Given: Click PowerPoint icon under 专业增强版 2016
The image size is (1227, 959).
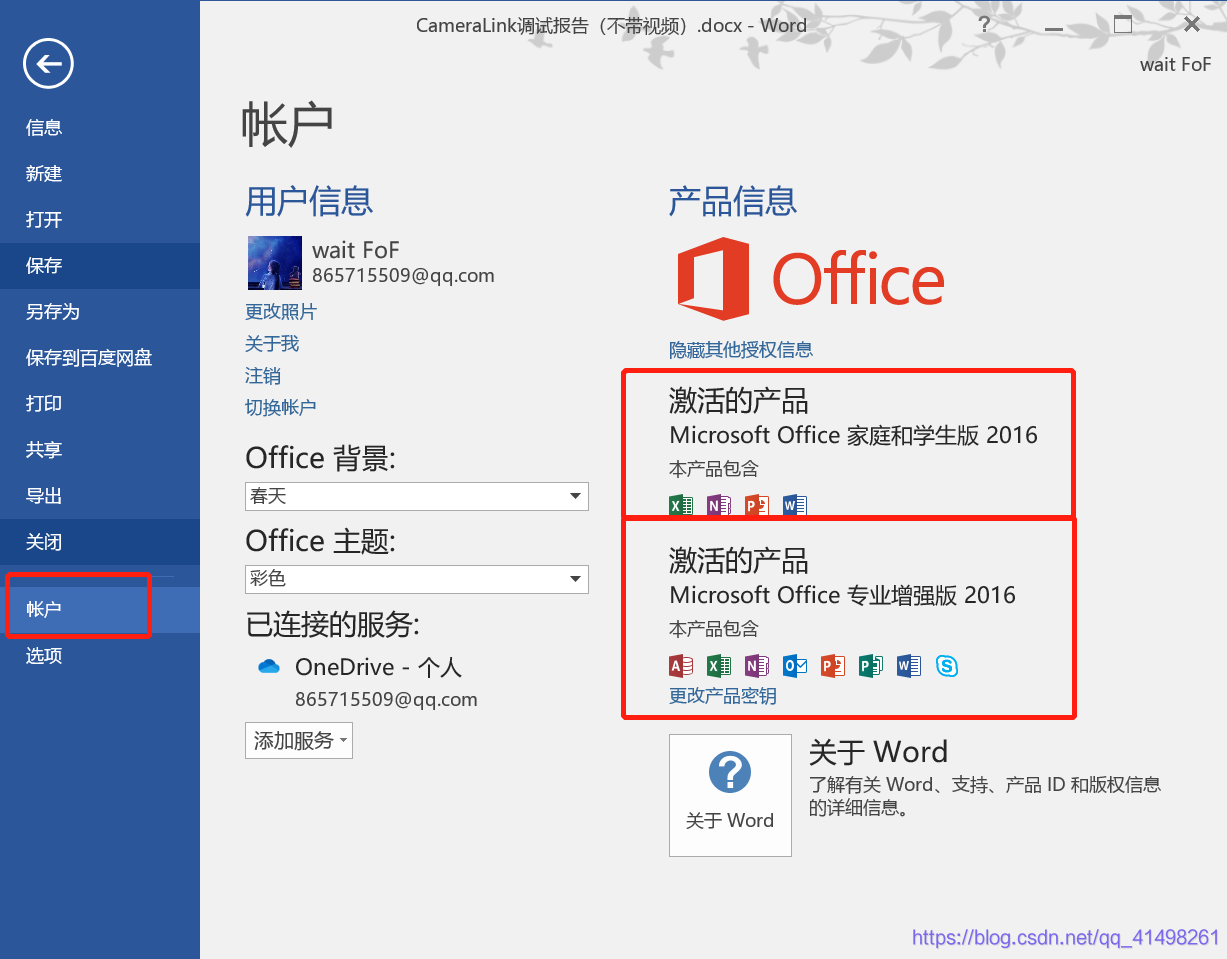Looking at the screenshot, I should tap(833, 665).
